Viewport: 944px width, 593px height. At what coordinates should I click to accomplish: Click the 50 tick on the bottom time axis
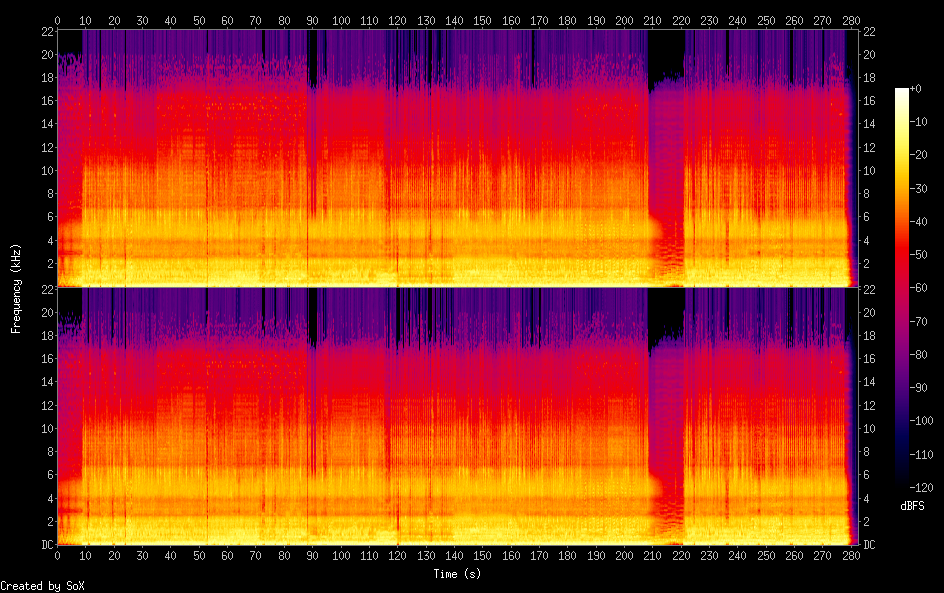click(x=200, y=556)
